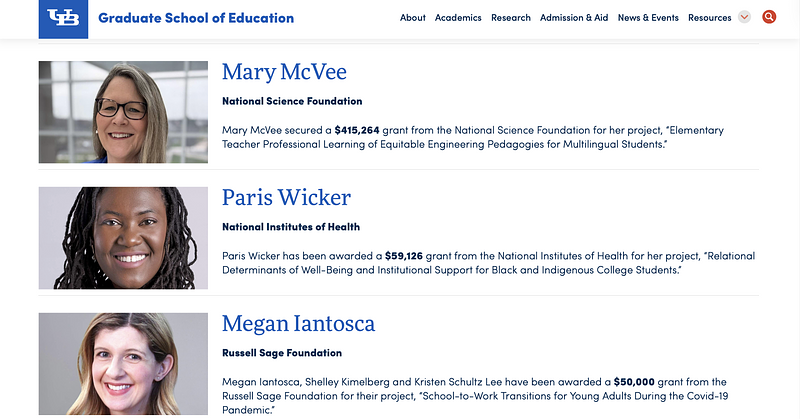This screenshot has width=800, height=419.
Task: Click the Resources menu label
Action: tap(710, 18)
